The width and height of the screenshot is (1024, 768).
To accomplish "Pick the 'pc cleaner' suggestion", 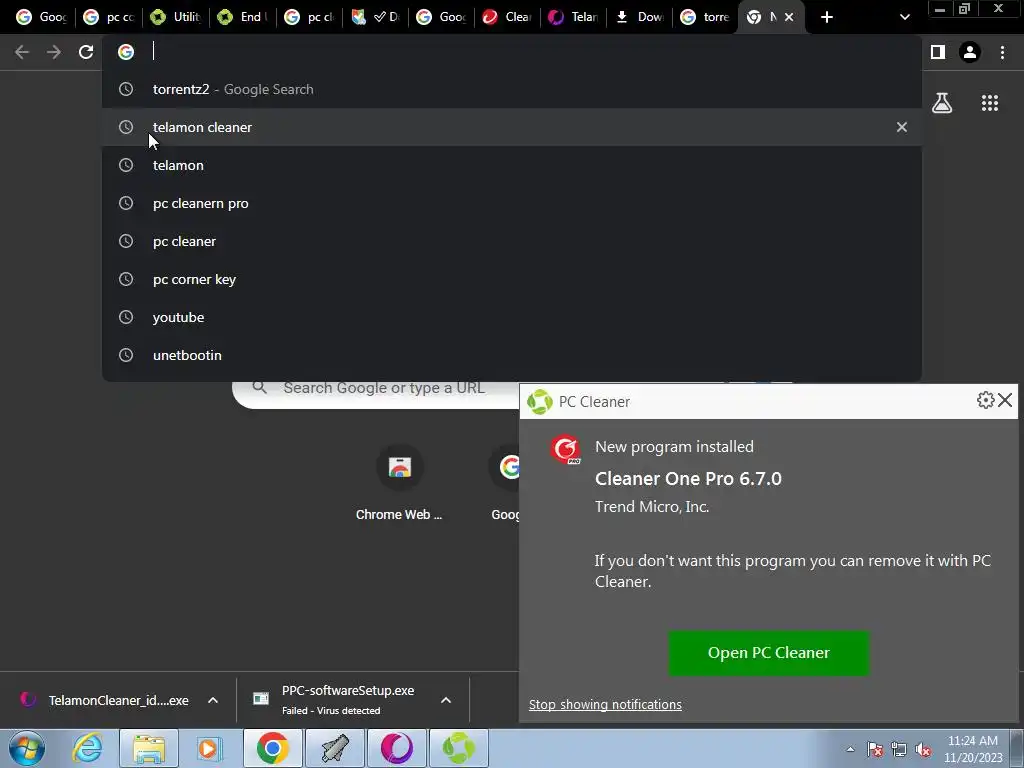I will 511,241.
